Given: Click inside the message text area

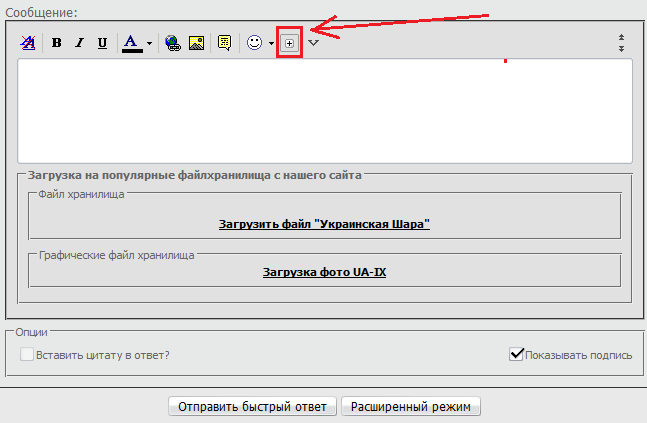Looking at the screenshot, I should tap(325, 111).
